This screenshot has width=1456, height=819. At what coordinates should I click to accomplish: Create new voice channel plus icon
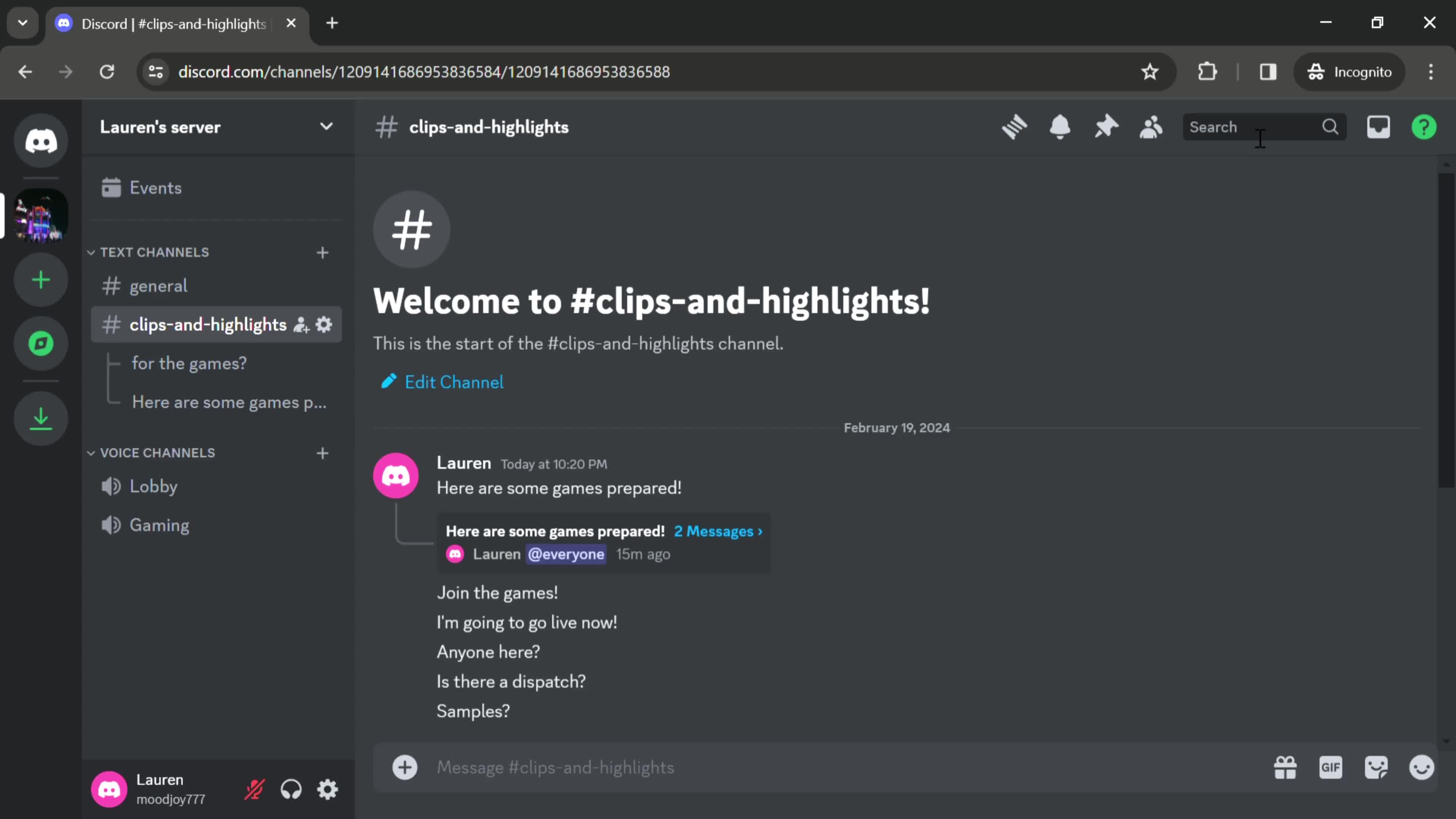click(x=322, y=453)
